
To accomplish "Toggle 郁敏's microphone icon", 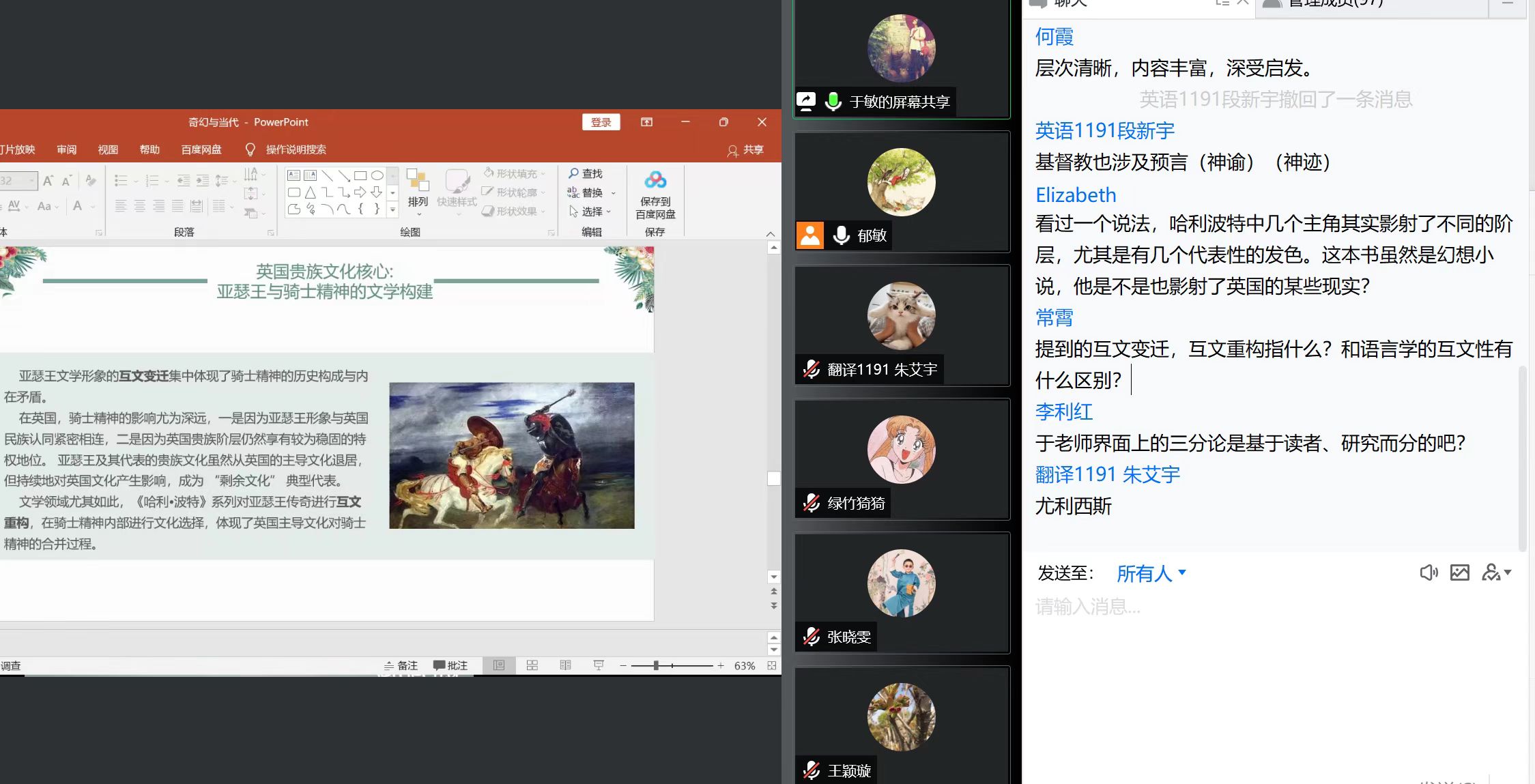I will (x=842, y=235).
